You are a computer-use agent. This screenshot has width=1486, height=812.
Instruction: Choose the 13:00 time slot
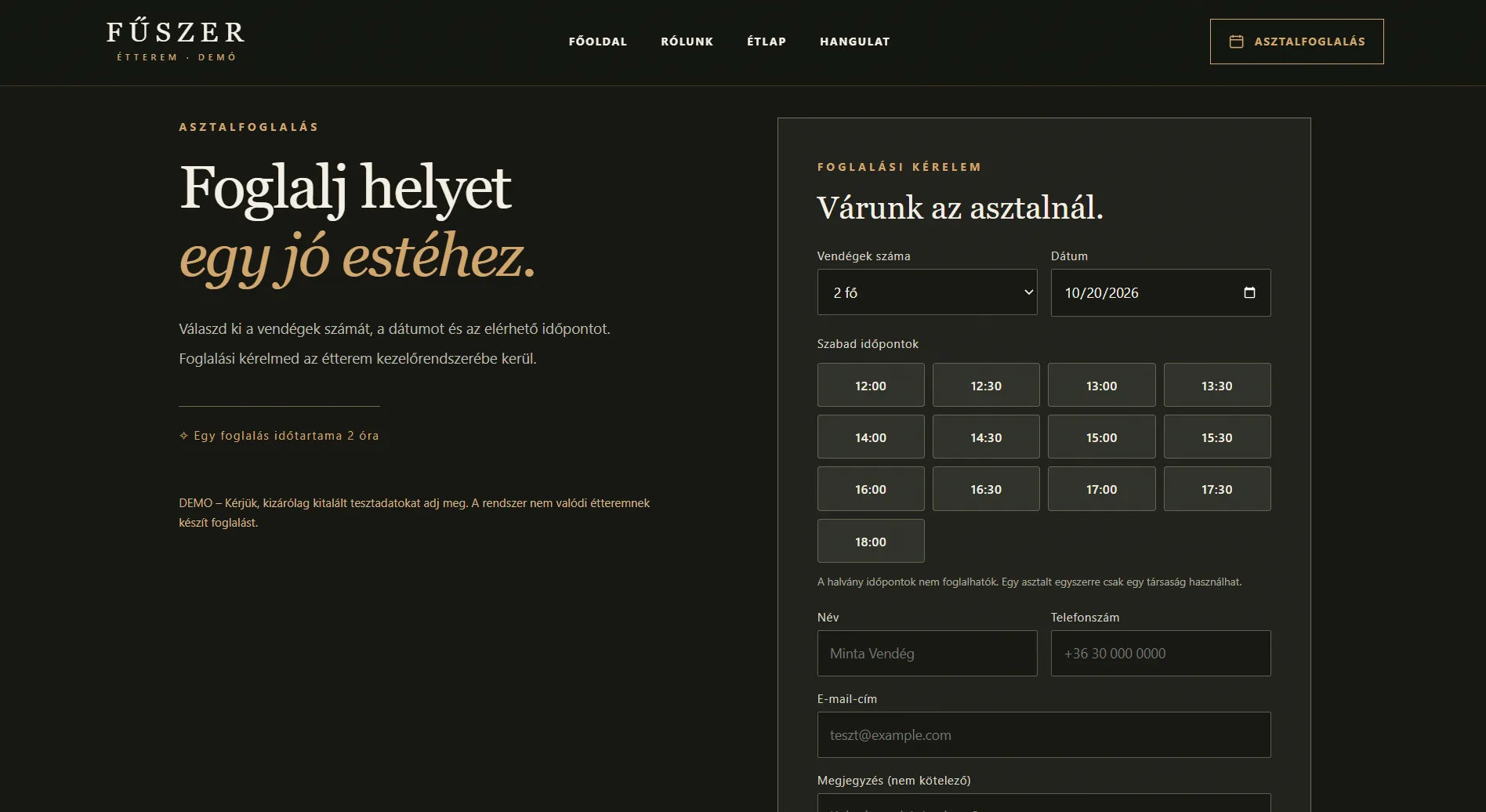click(x=1101, y=385)
